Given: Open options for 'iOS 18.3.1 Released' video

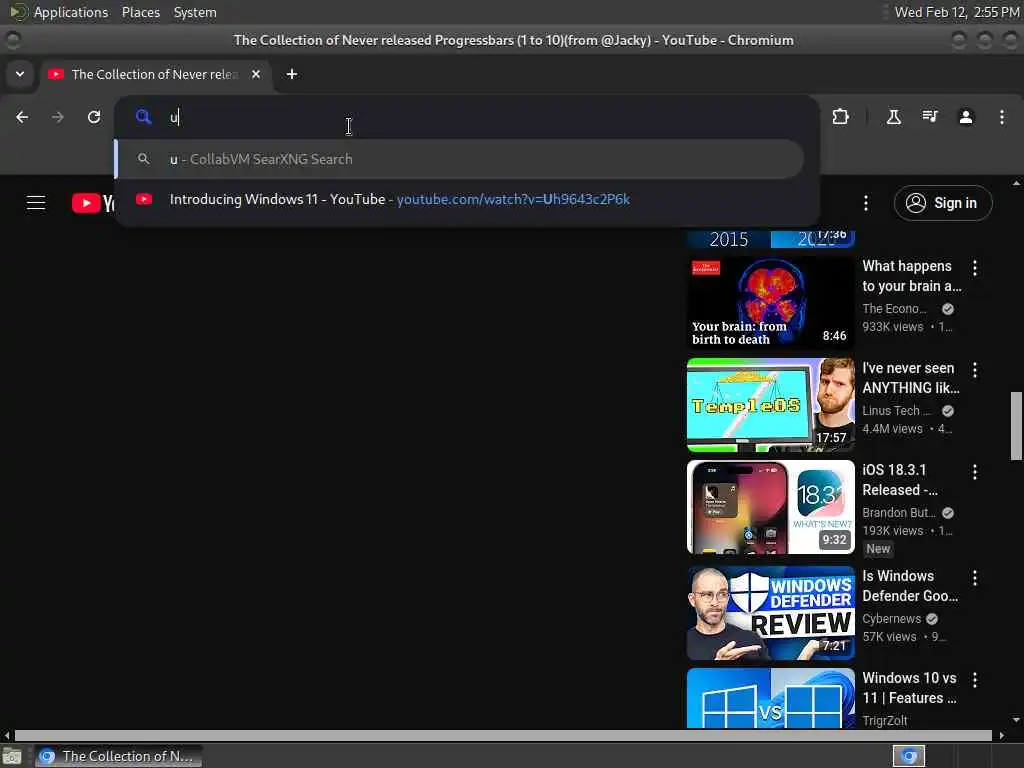Looking at the screenshot, I should point(975,472).
